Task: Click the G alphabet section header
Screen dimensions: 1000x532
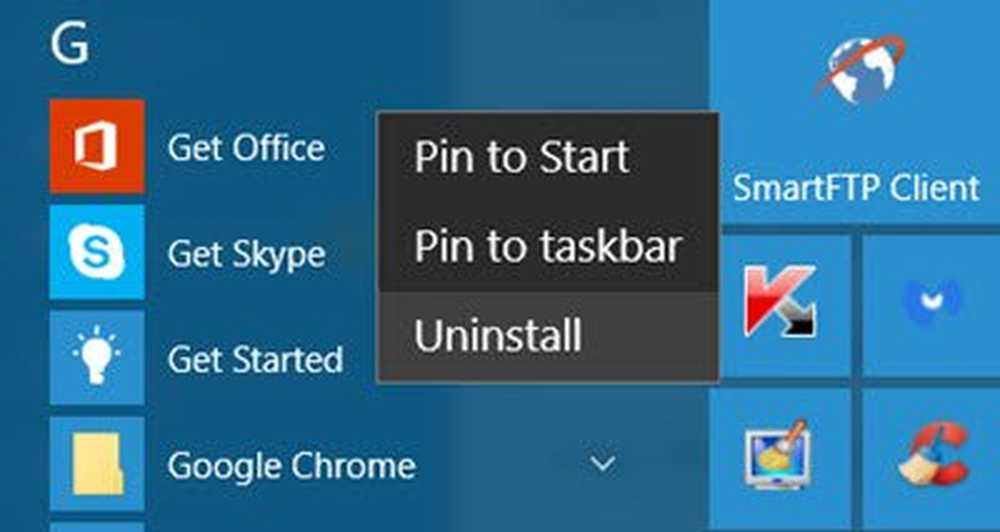Action: tap(70, 45)
